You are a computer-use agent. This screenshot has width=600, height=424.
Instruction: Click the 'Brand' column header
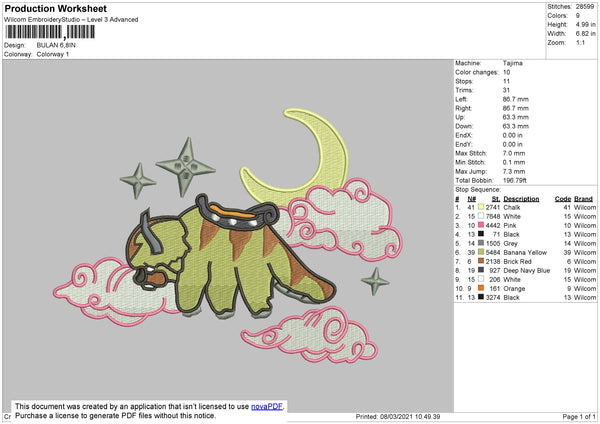[584, 199]
